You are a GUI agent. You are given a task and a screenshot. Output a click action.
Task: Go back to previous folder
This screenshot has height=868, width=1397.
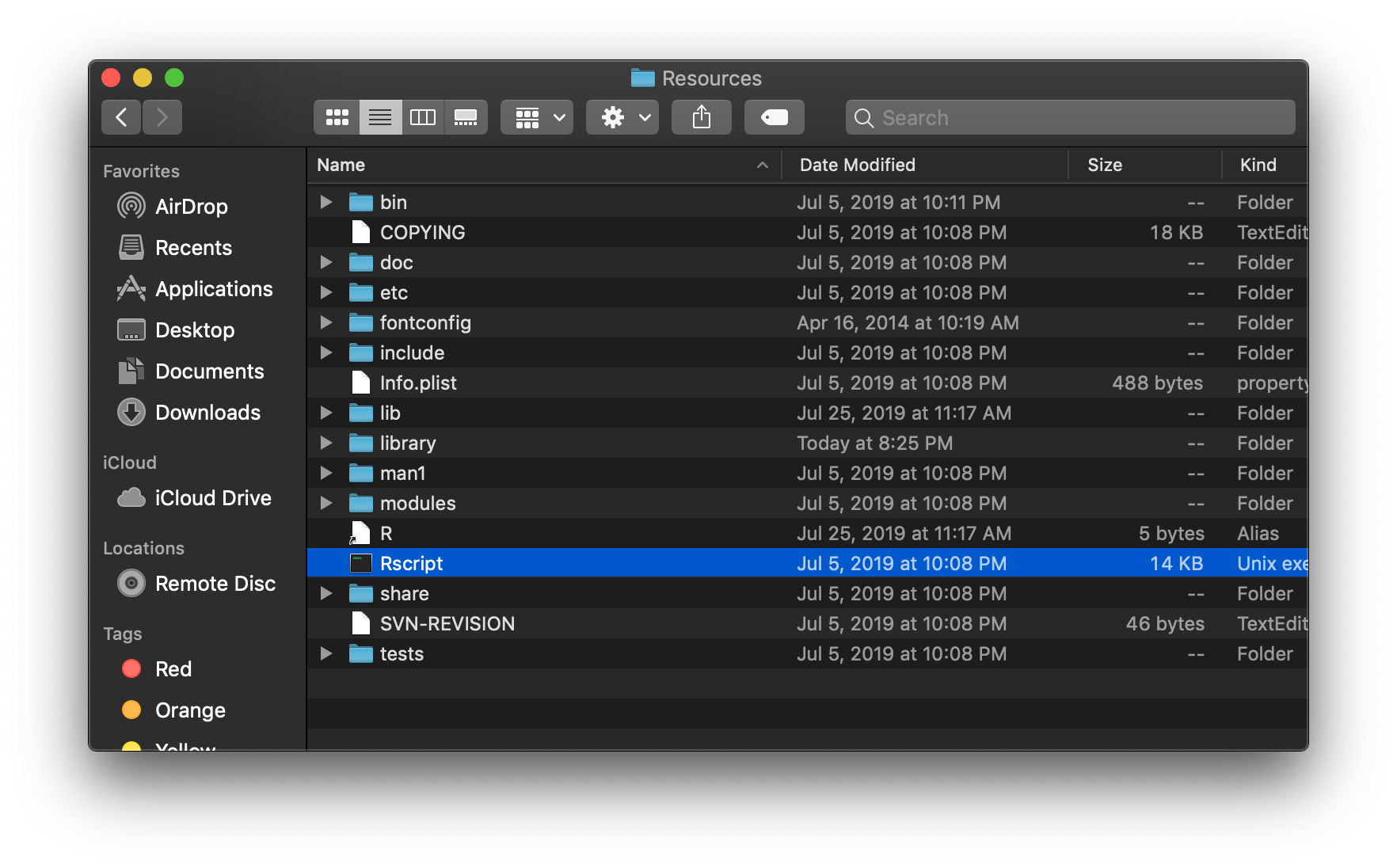121,117
